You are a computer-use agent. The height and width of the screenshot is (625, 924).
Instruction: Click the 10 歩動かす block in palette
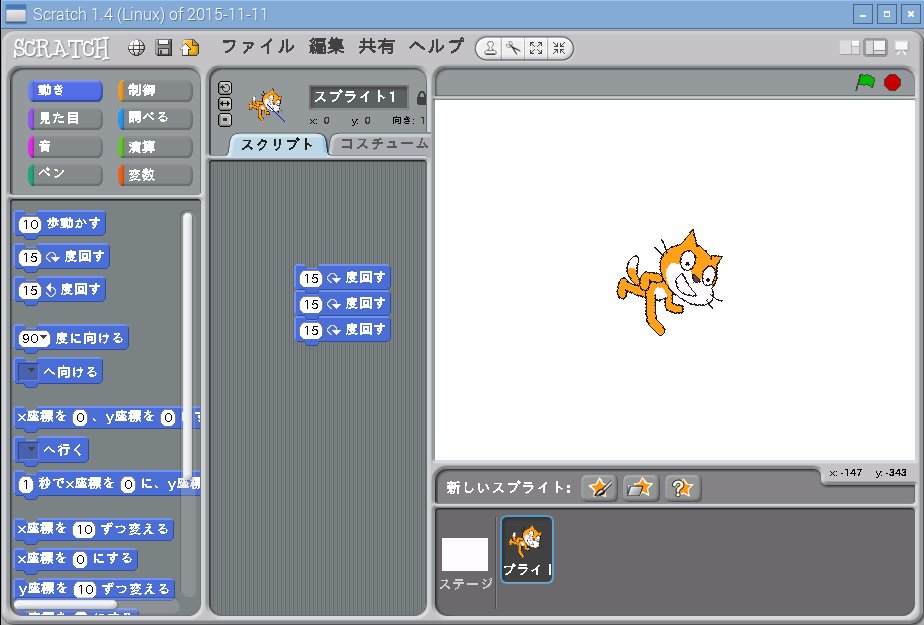60,224
